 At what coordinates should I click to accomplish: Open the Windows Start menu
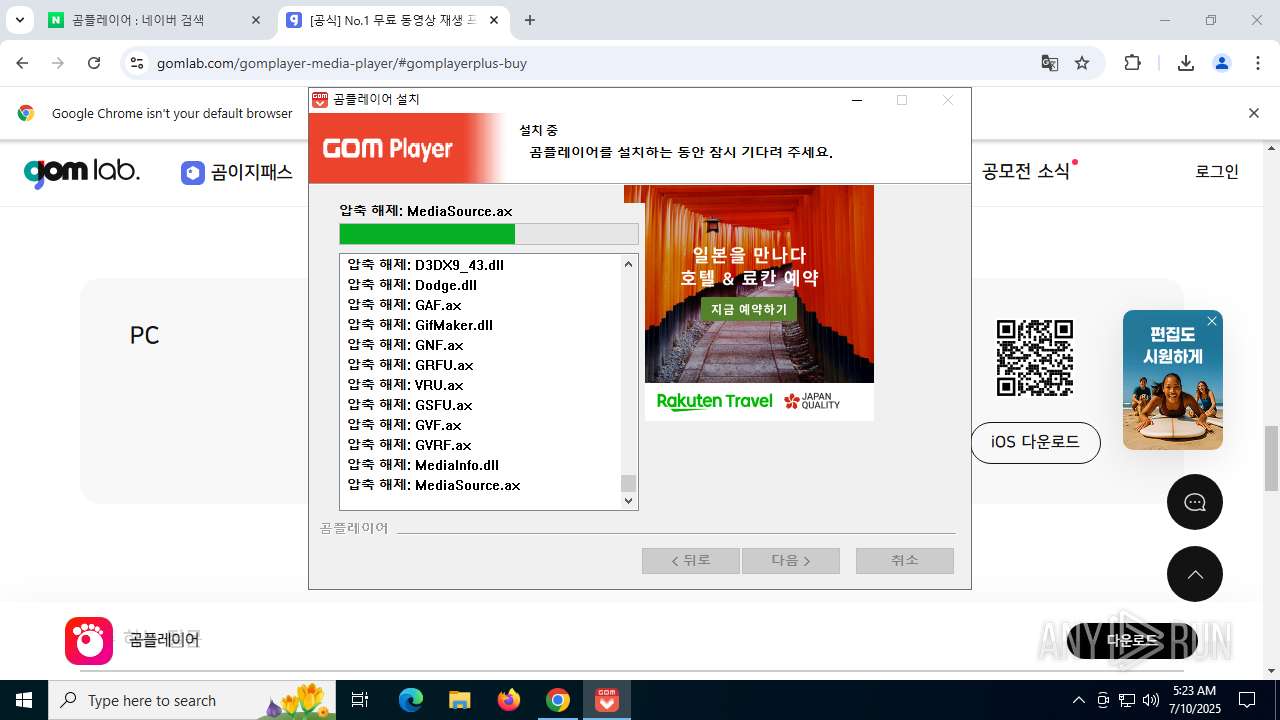[x=24, y=700]
